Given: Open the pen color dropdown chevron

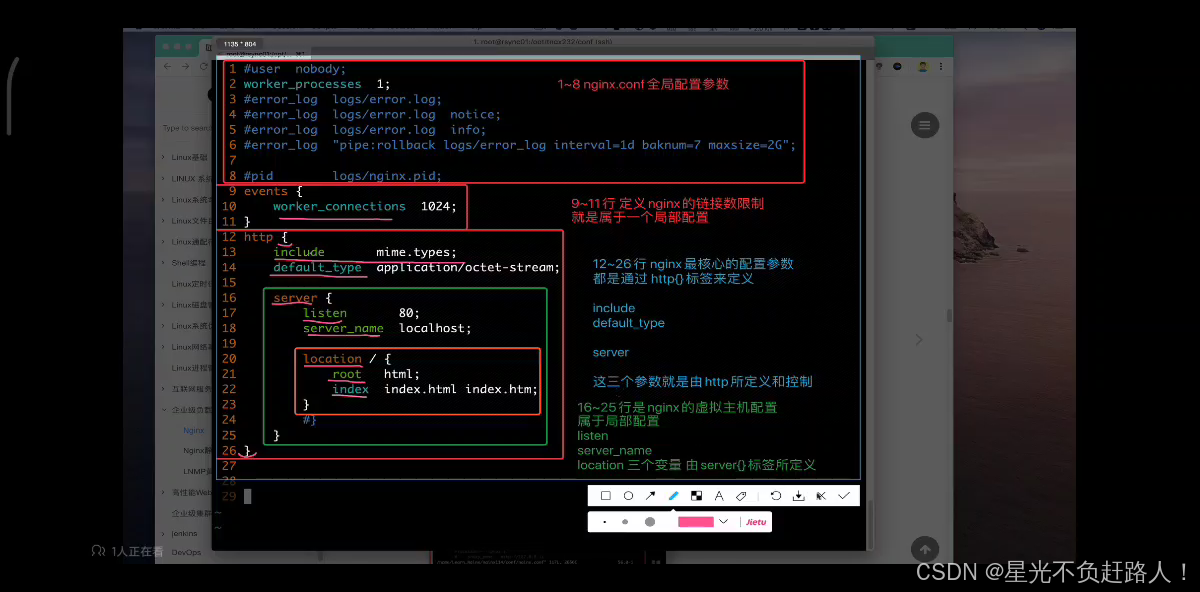Looking at the screenshot, I should pos(723,522).
